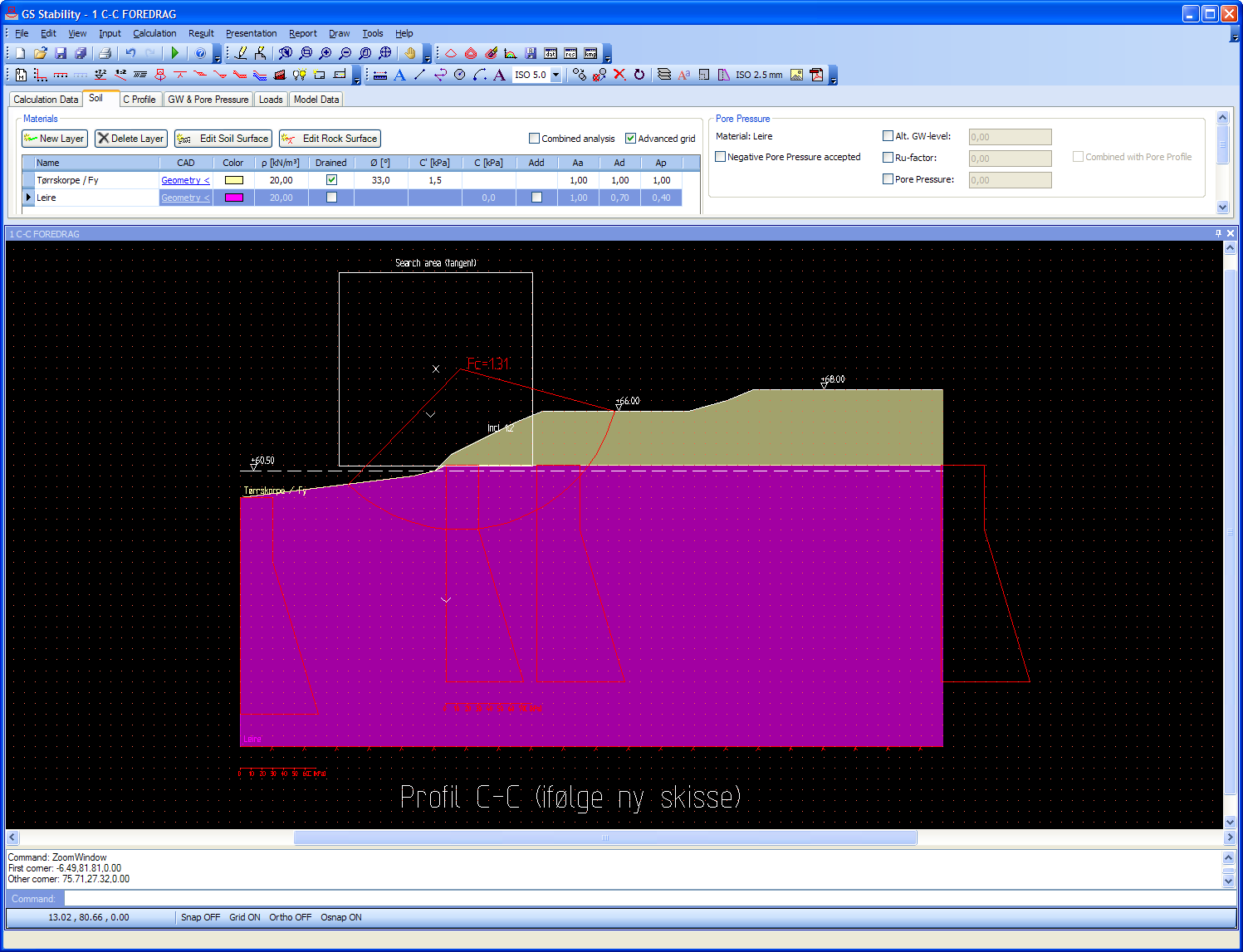Enable Alt. GW-level checkbox
The image size is (1243, 952).
(x=888, y=136)
